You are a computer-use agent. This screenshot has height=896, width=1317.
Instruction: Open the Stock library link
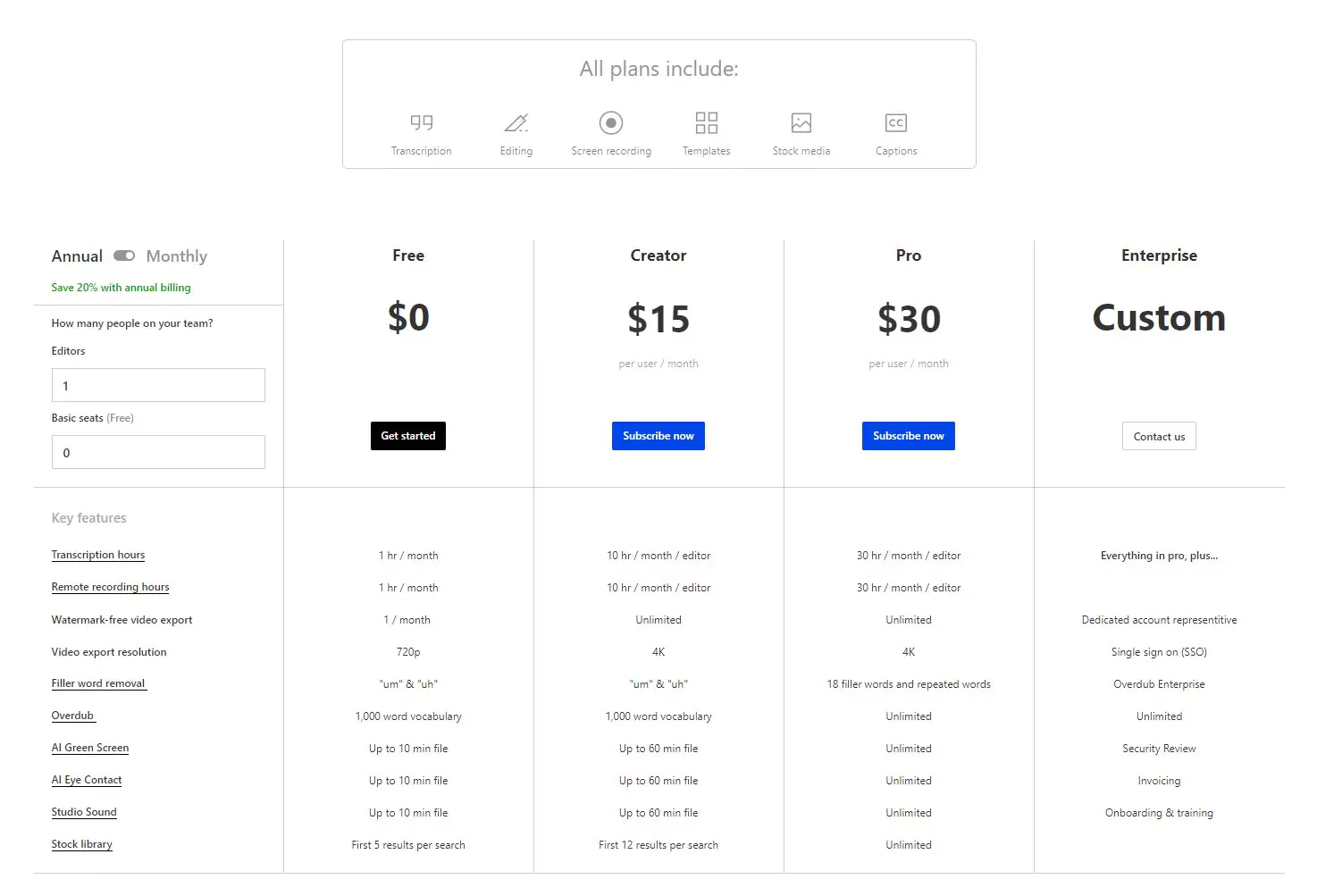82,844
